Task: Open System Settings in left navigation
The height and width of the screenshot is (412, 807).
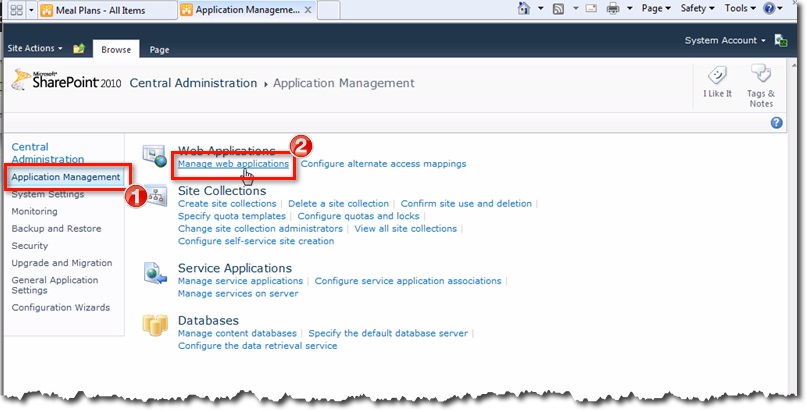Action: pyautogui.click(x=47, y=194)
